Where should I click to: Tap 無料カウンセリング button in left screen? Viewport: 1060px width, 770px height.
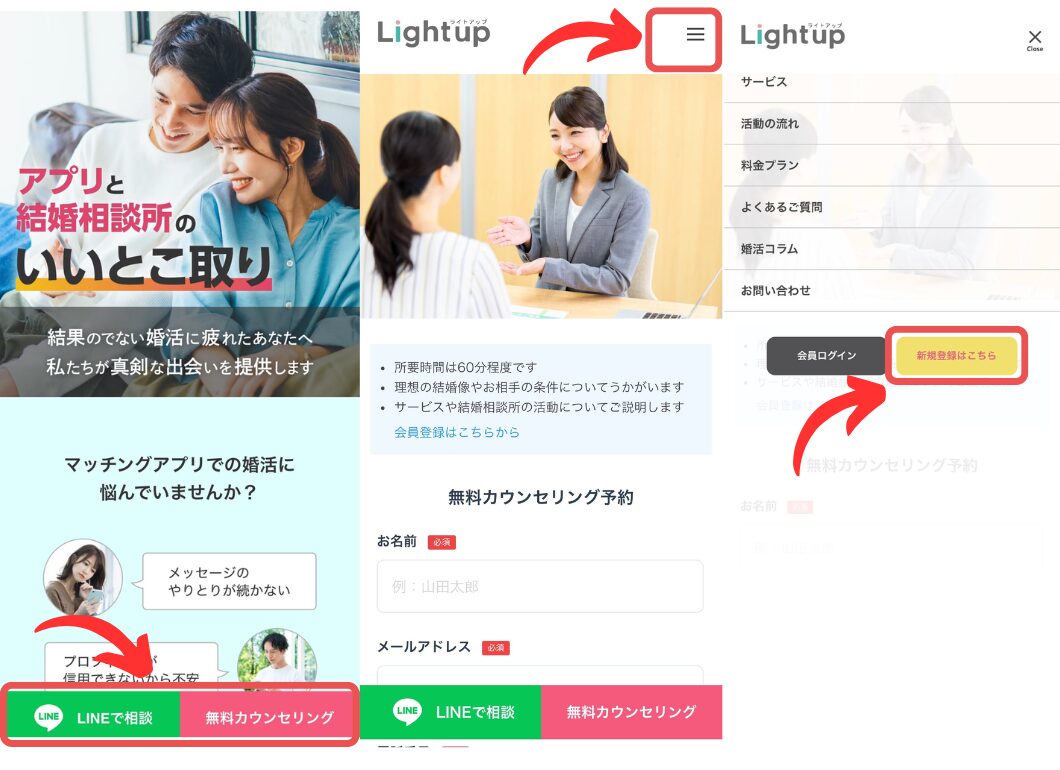(269, 717)
